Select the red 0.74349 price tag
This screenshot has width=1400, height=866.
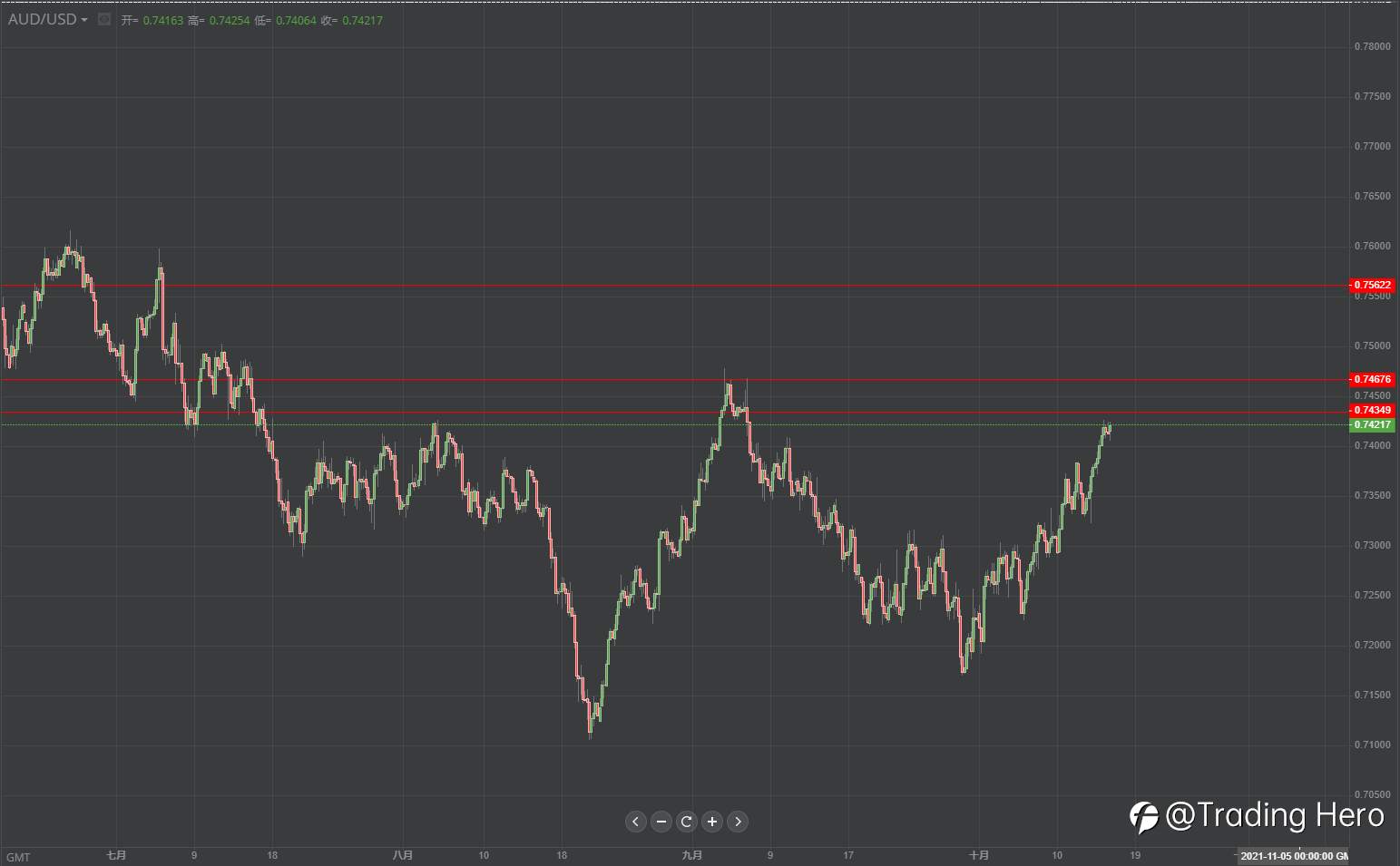1372,411
